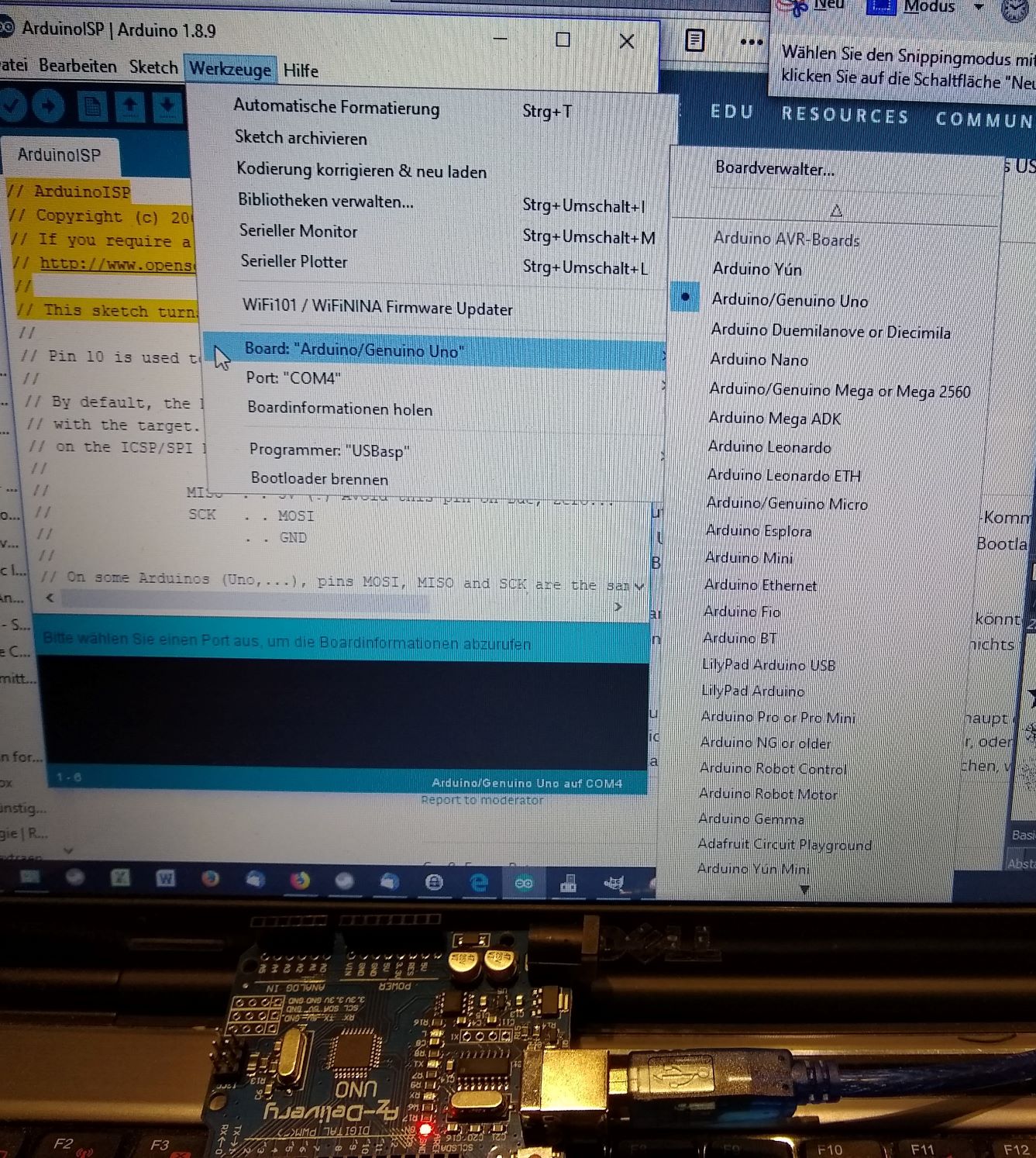Open the Hilfe menu
The width and height of the screenshot is (1036, 1158).
pos(300,71)
